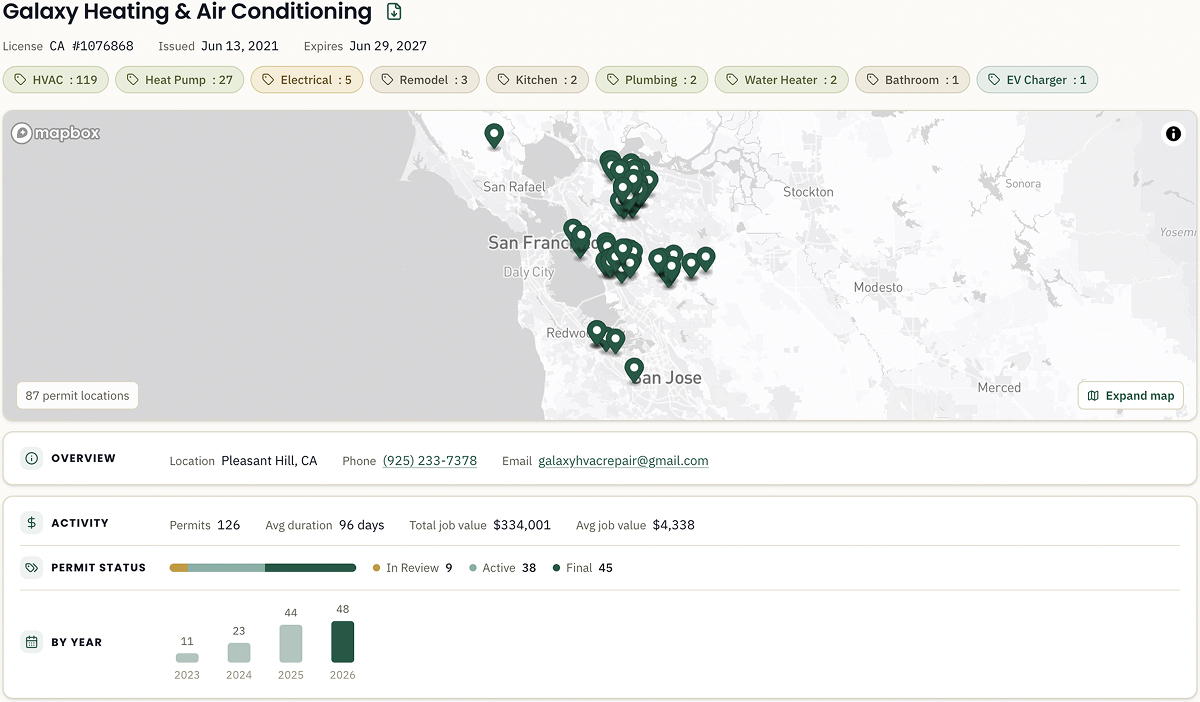
Task: Open the galaxyhvacrepair@gmail.com email link
Action: (623, 461)
